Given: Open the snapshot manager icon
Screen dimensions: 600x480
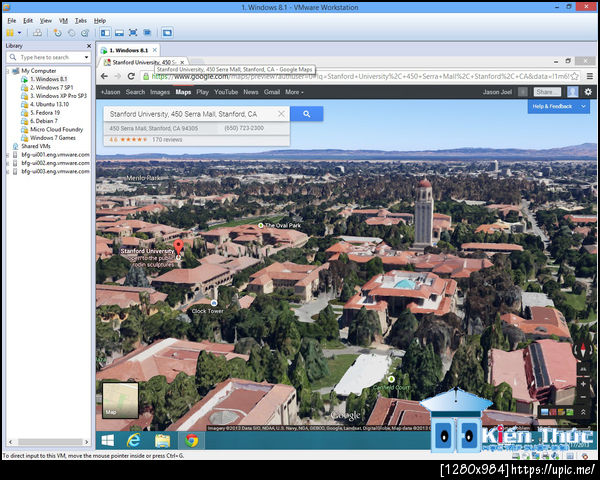Looking at the screenshot, I should (85, 33).
